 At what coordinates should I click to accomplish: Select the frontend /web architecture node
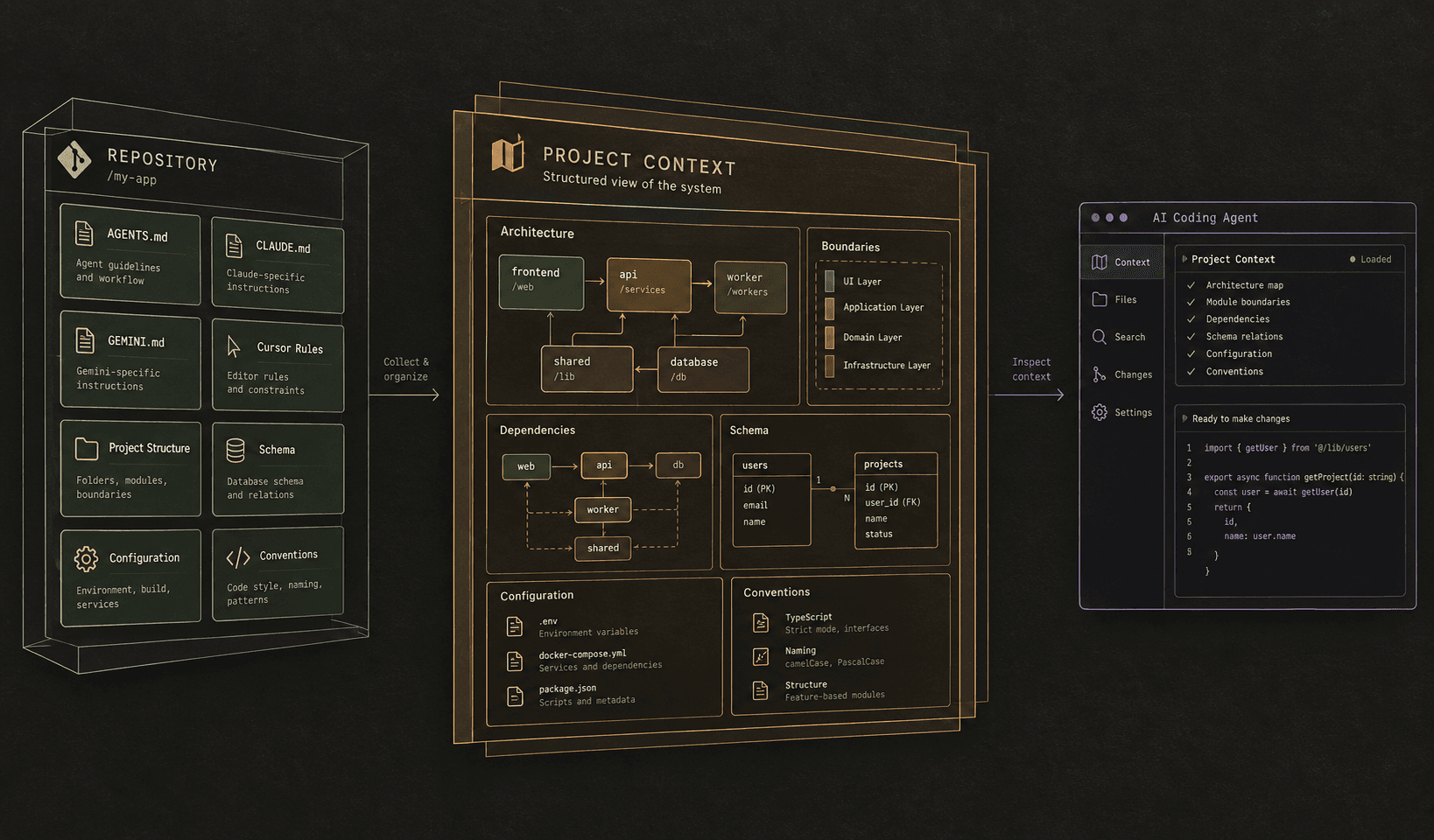click(541, 282)
